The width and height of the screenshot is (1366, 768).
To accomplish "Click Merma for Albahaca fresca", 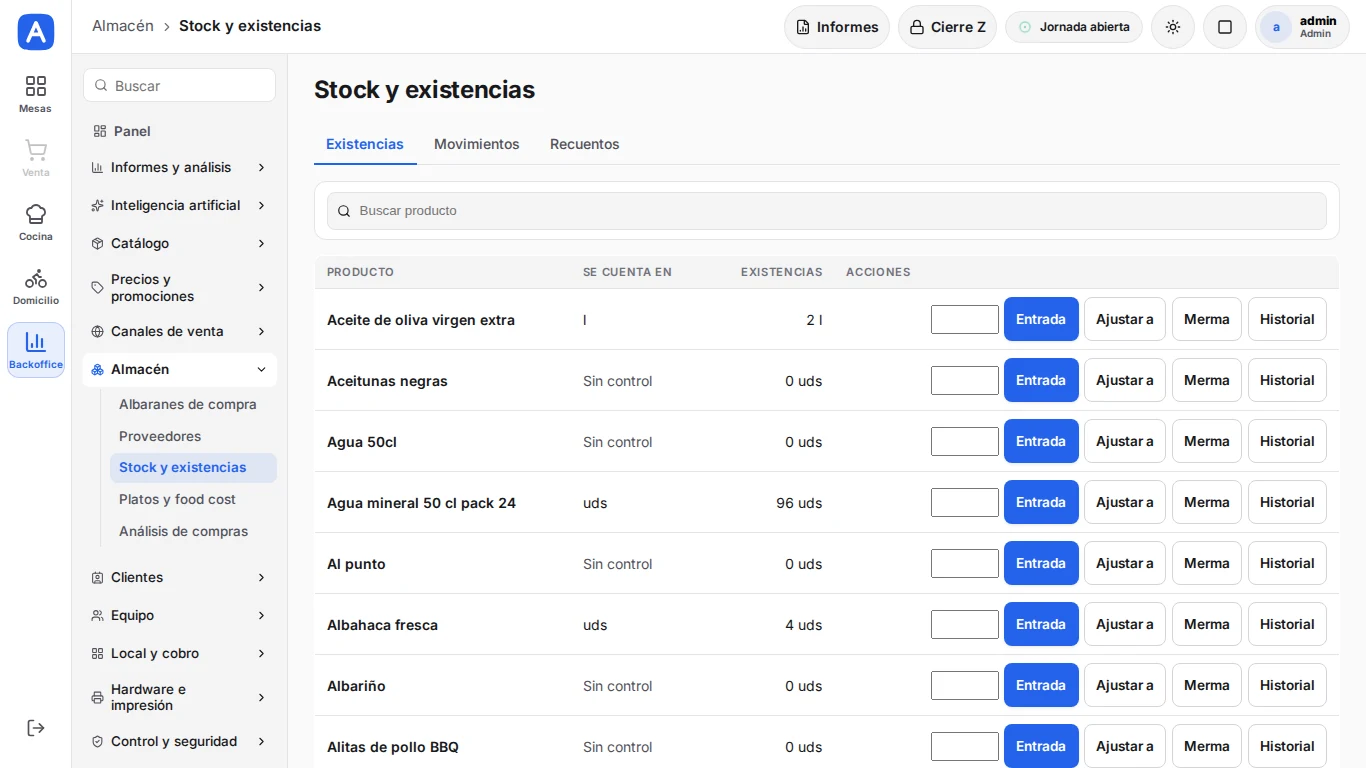I will [1207, 624].
